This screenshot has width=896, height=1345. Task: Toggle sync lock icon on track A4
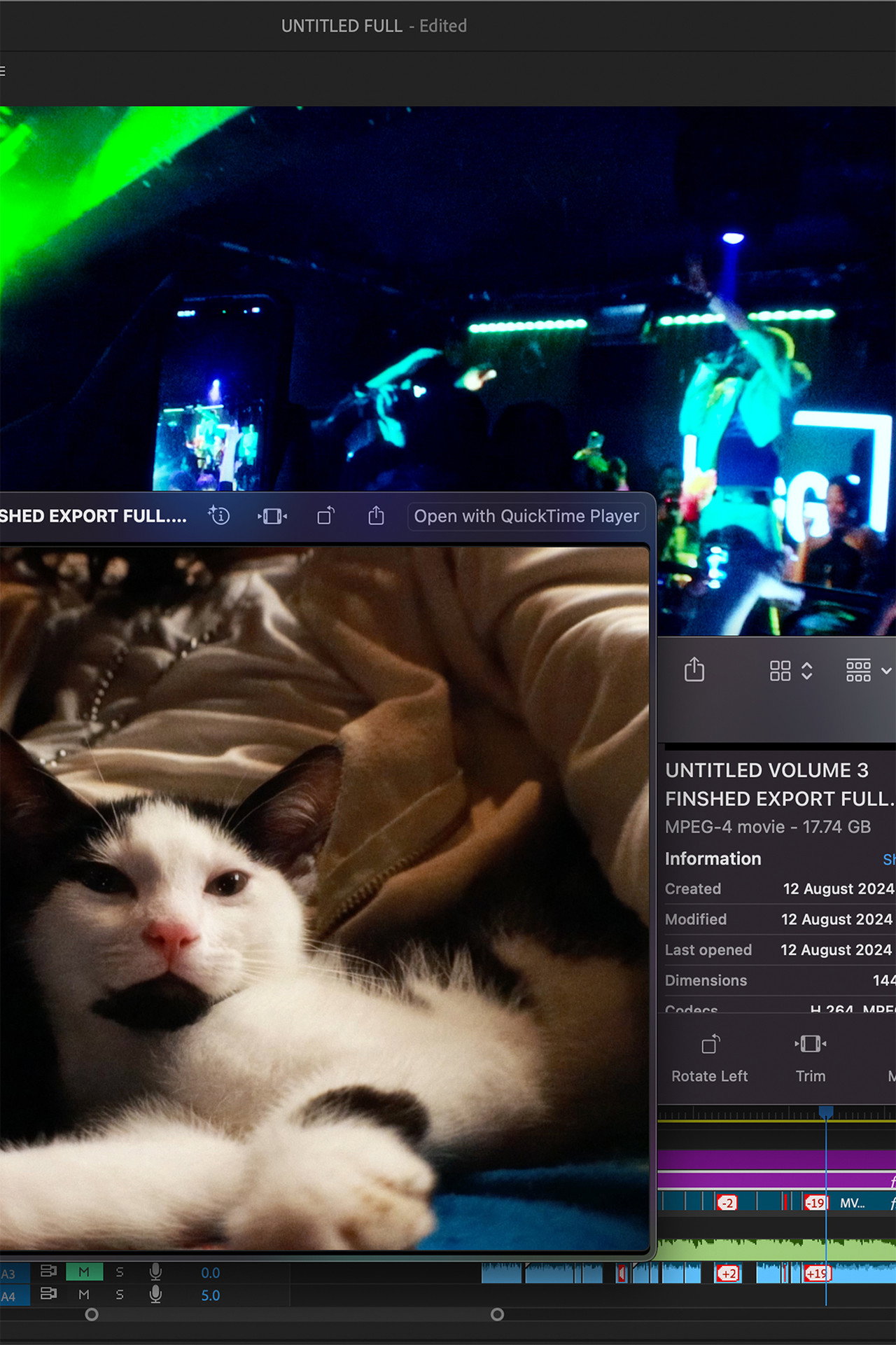click(x=48, y=1294)
